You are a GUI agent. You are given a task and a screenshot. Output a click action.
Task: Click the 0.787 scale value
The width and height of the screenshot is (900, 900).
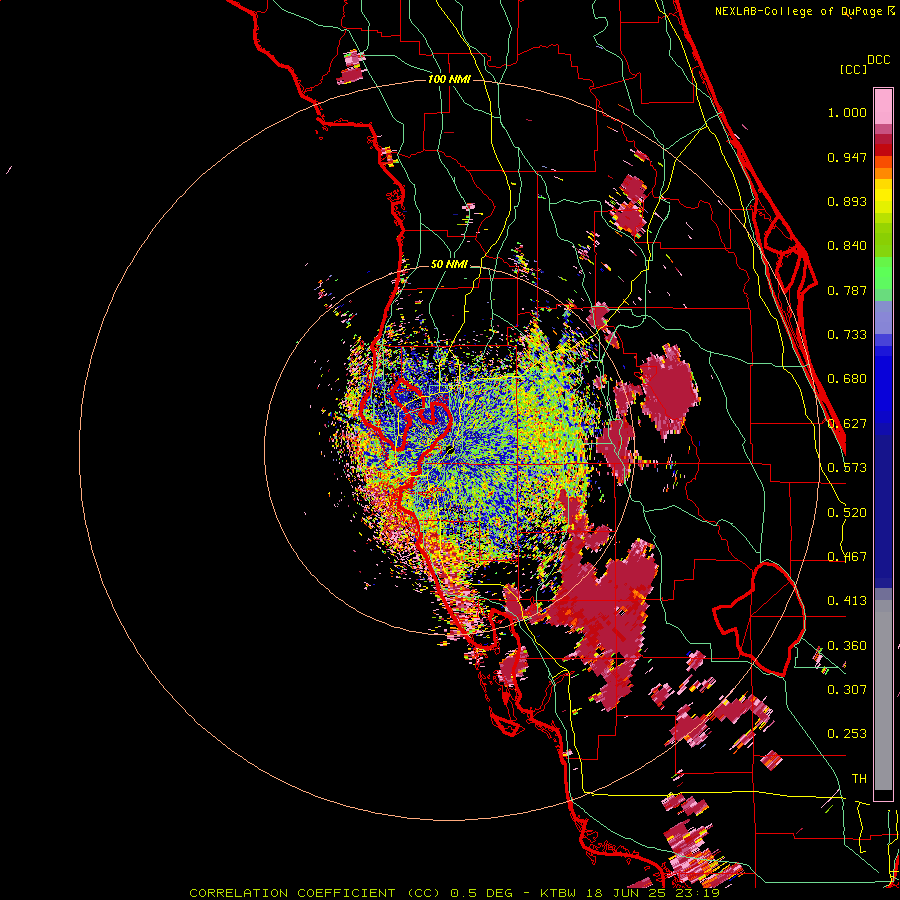(x=847, y=290)
